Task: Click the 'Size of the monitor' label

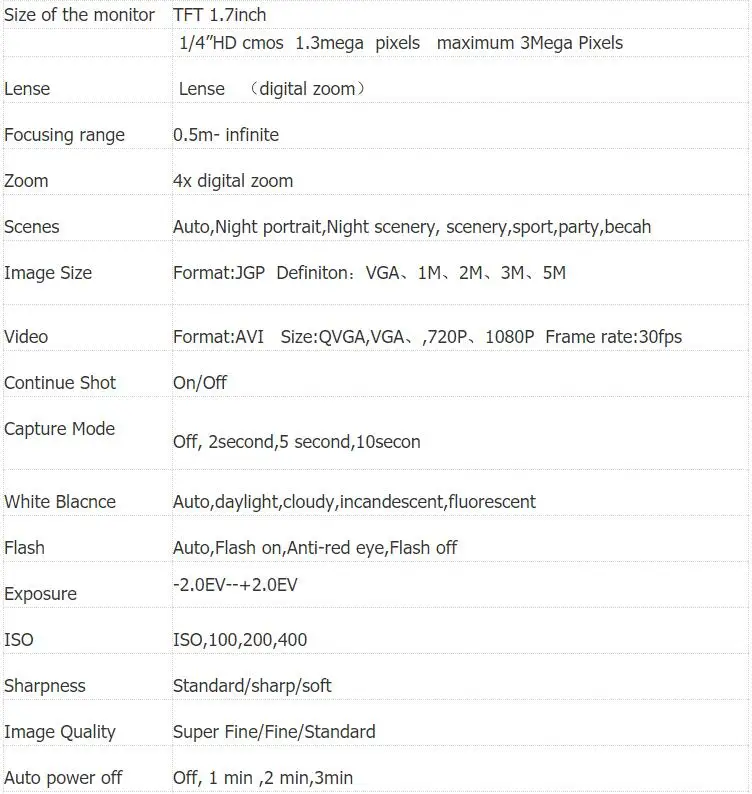Action: 79,15
